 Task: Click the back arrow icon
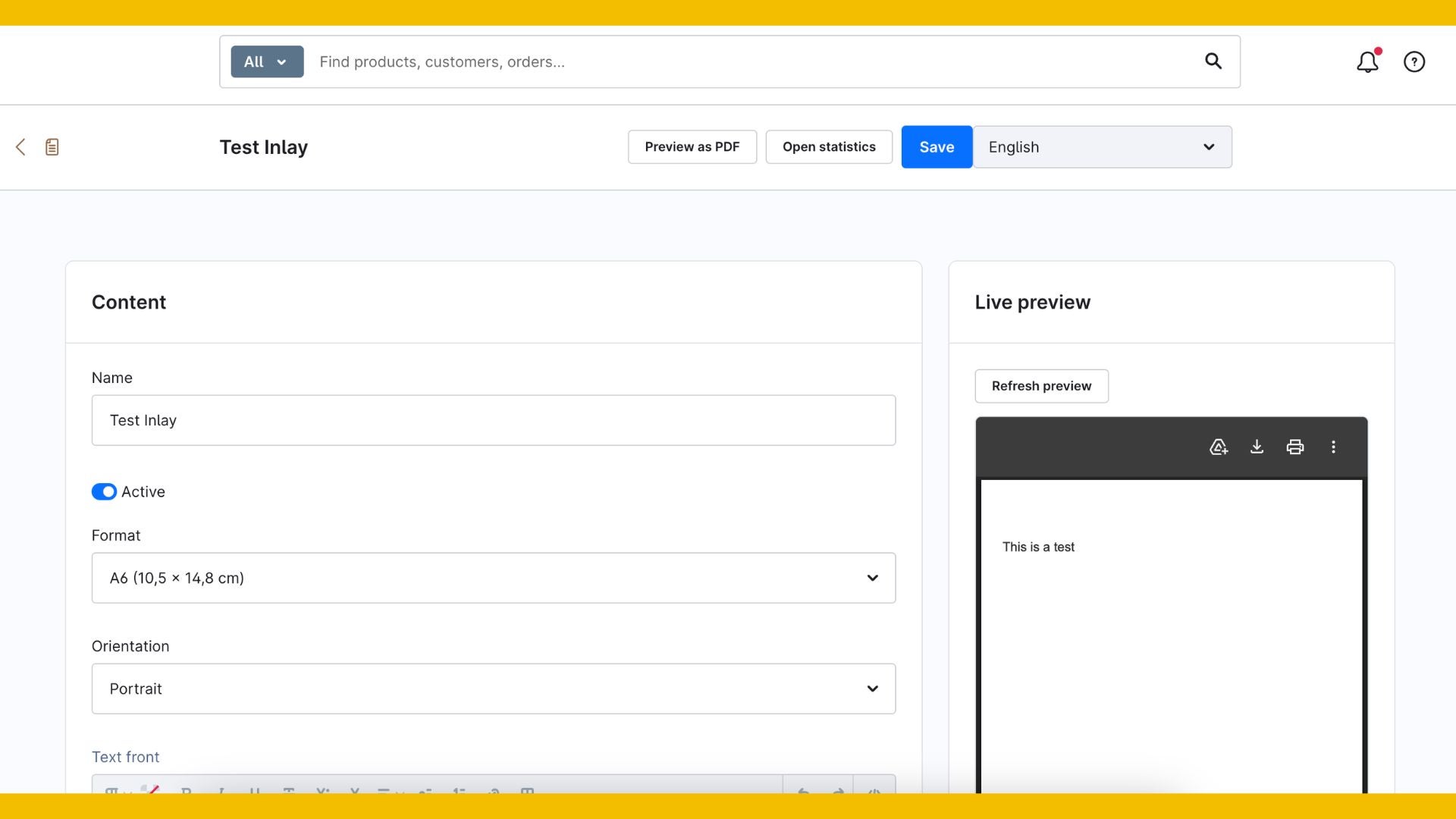(x=20, y=147)
